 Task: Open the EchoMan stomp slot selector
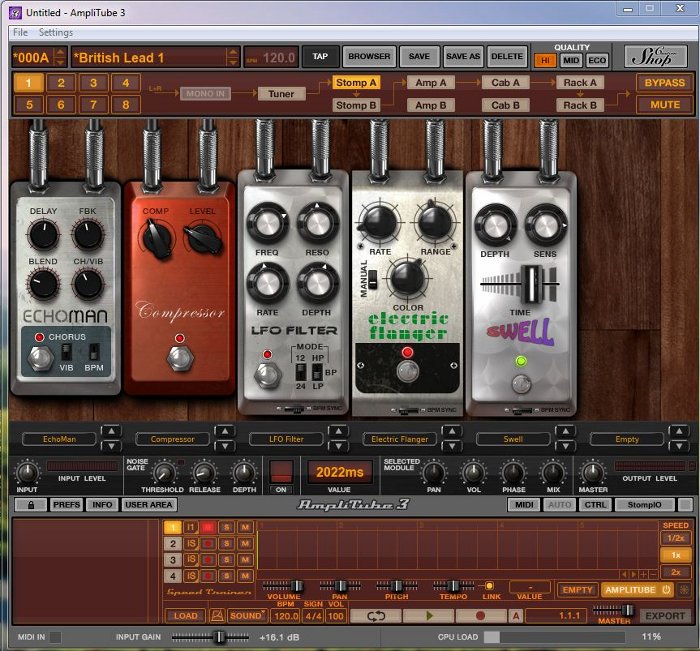click(59, 439)
